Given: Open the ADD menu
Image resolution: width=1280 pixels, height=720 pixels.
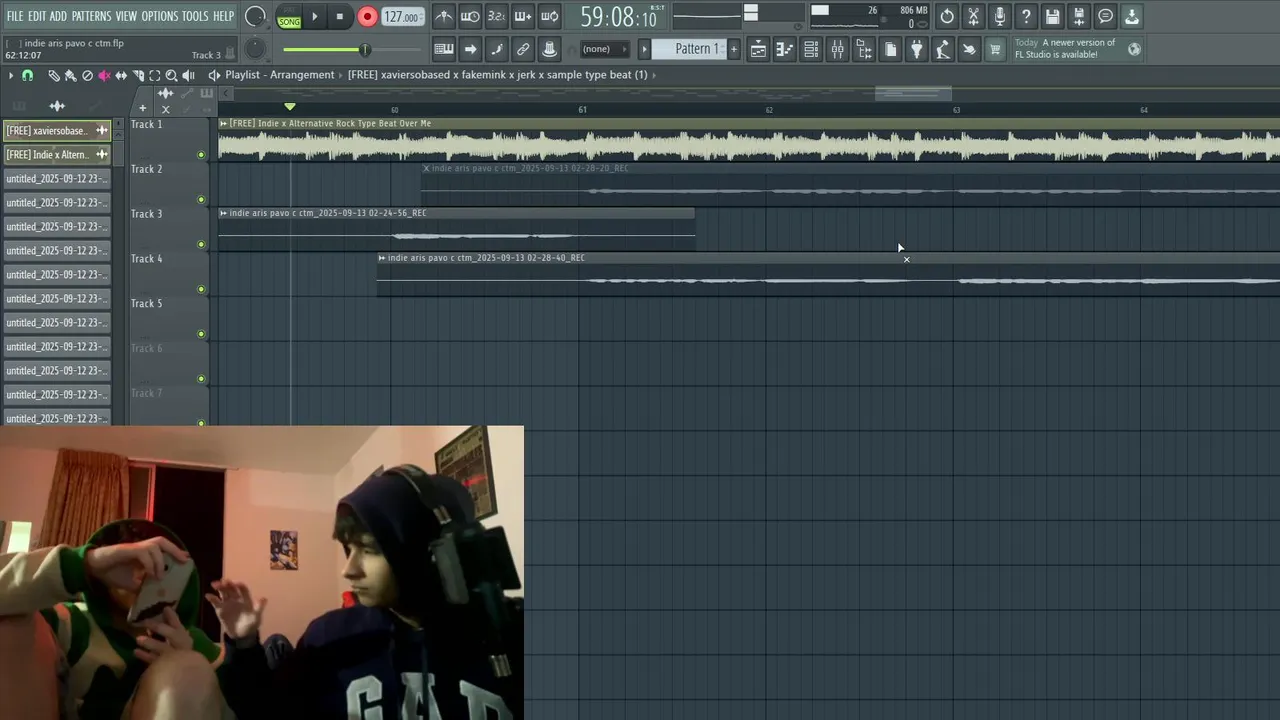Looking at the screenshot, I should tap(58, 16).
